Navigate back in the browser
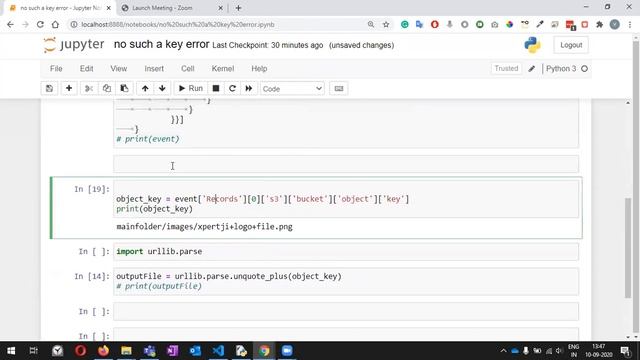Screen dimensions: 640x360 point(10,24)
